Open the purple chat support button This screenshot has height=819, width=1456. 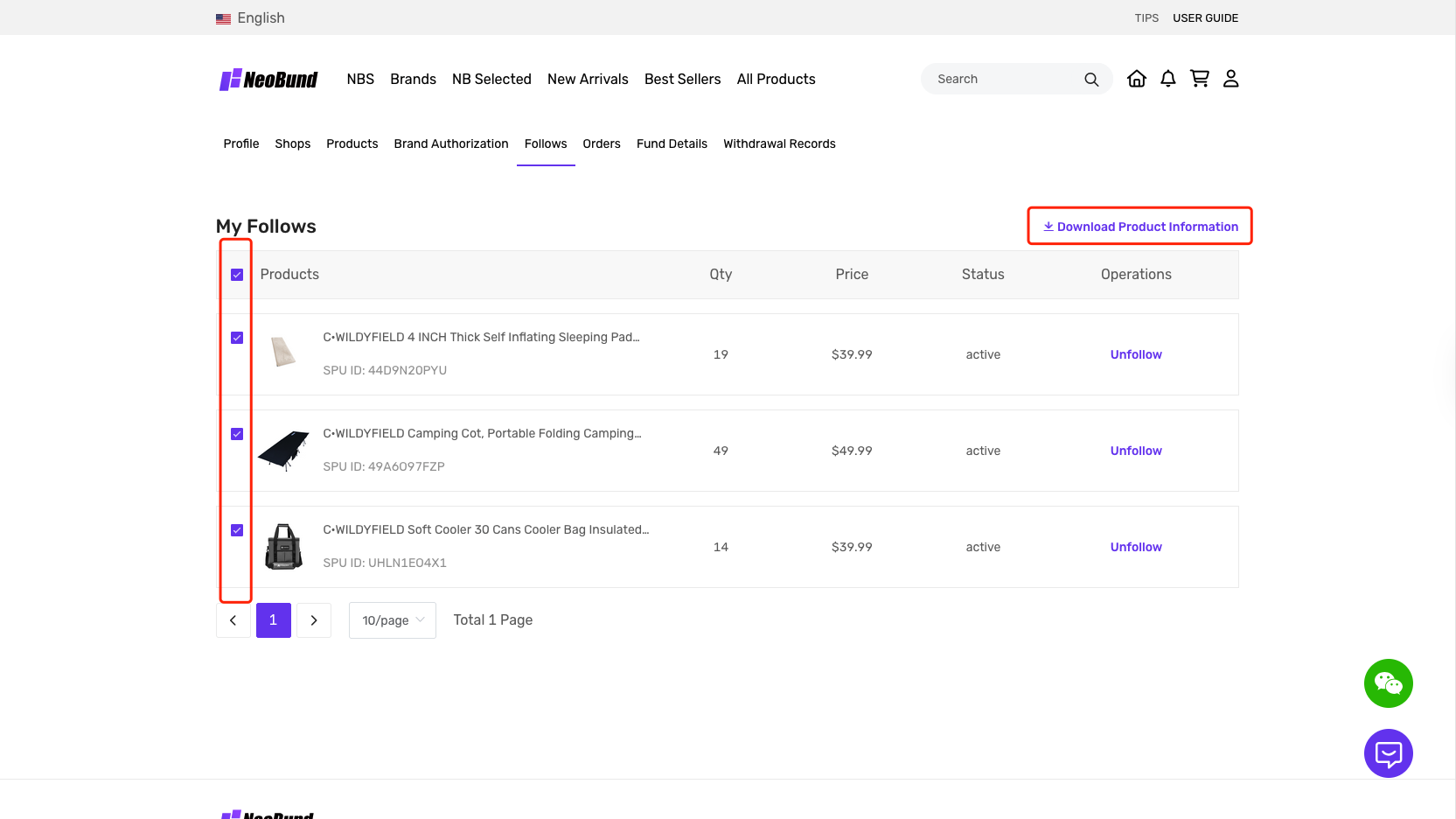coord(1389,753)
